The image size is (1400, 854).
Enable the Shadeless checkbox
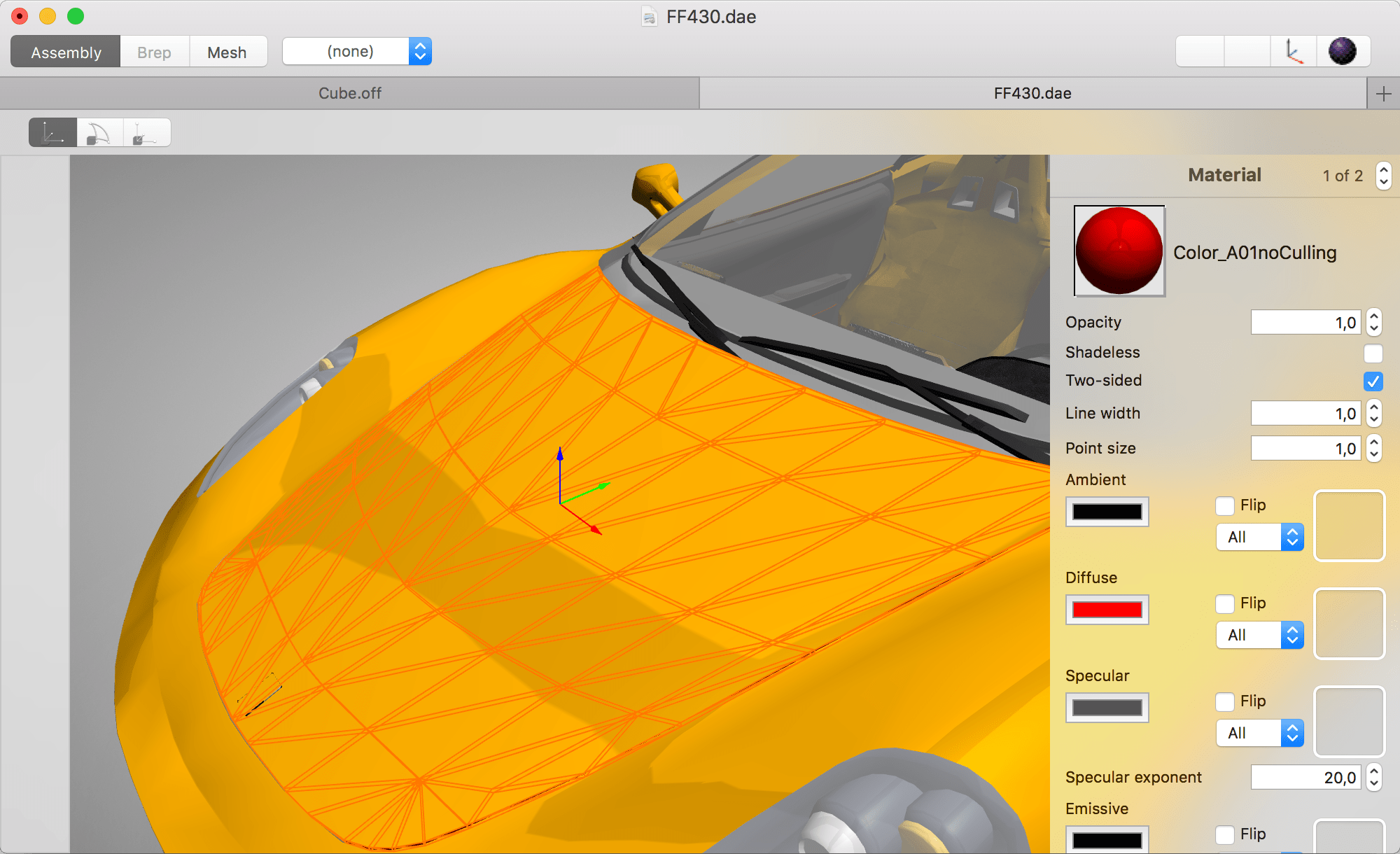point(1373,353)
